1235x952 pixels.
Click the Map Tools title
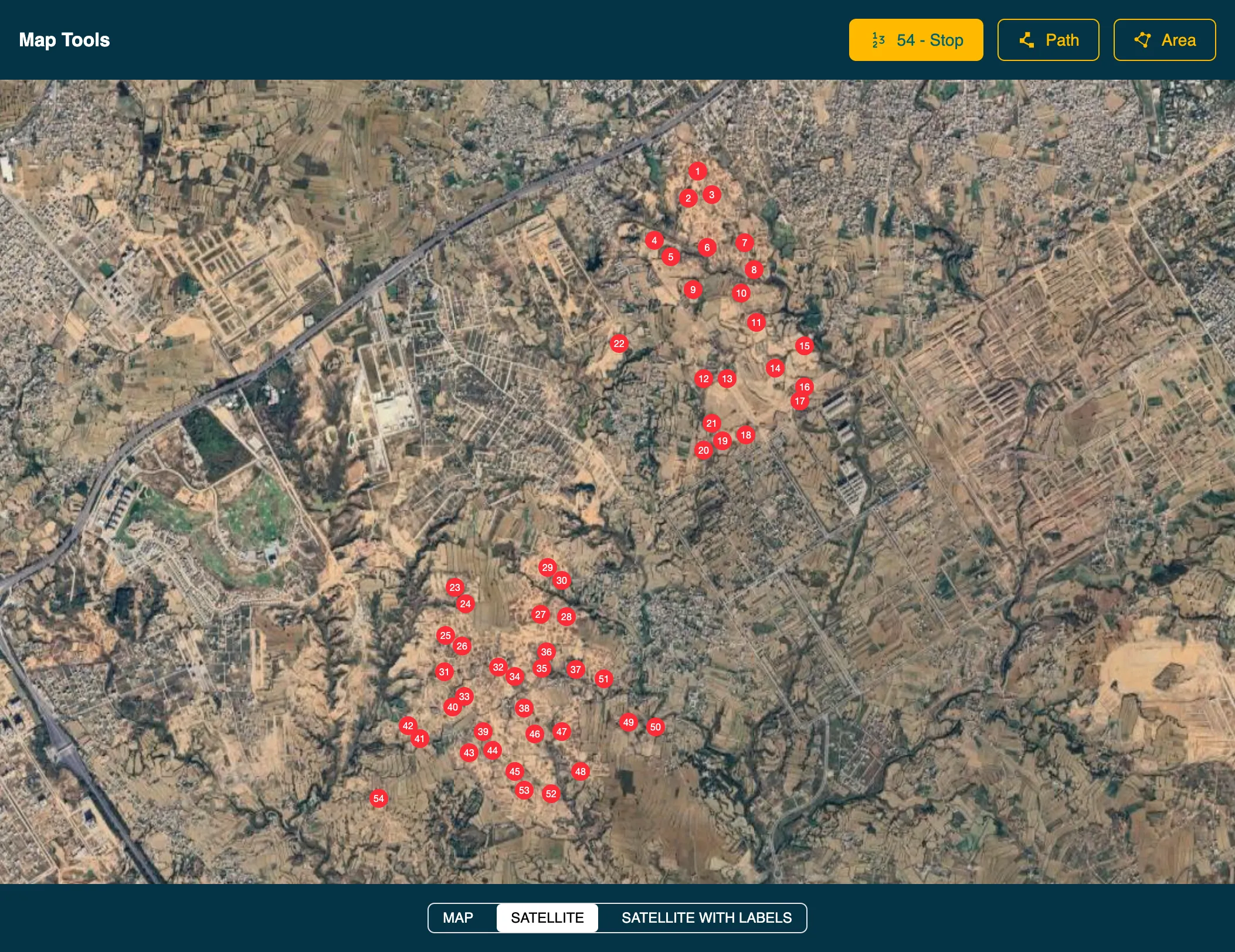(x=65, y=40)
